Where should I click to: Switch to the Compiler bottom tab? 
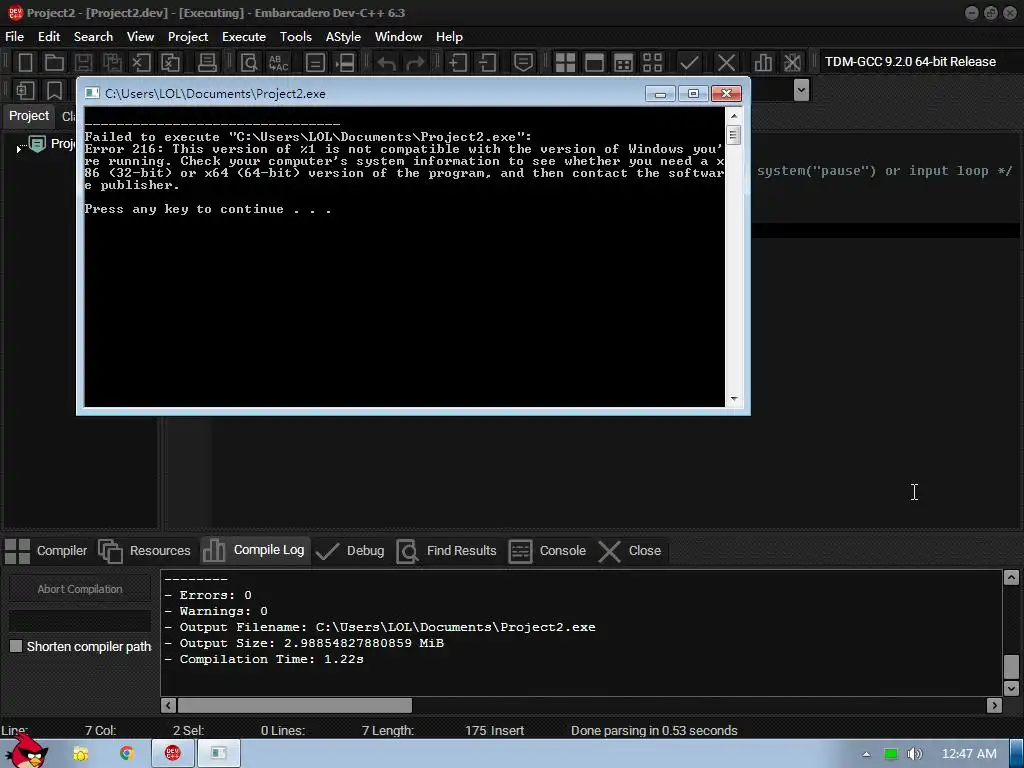coord(46,551)
